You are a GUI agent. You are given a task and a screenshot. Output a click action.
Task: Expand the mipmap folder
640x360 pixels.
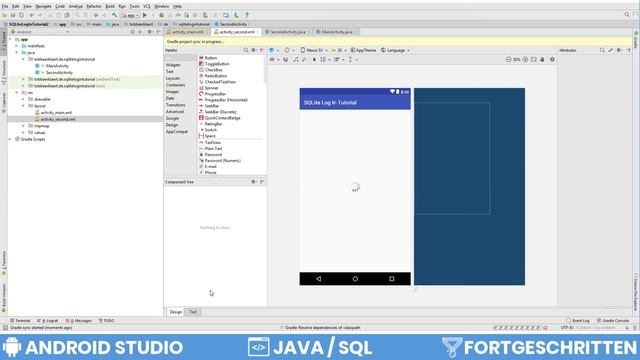[x=23, y=126]
